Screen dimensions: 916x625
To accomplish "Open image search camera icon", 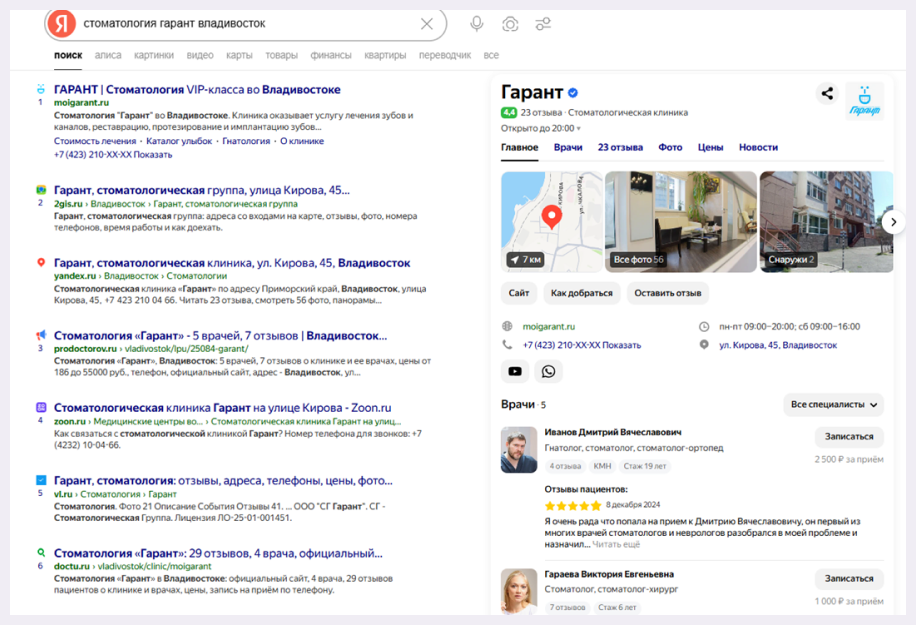I will coord(510,24).
